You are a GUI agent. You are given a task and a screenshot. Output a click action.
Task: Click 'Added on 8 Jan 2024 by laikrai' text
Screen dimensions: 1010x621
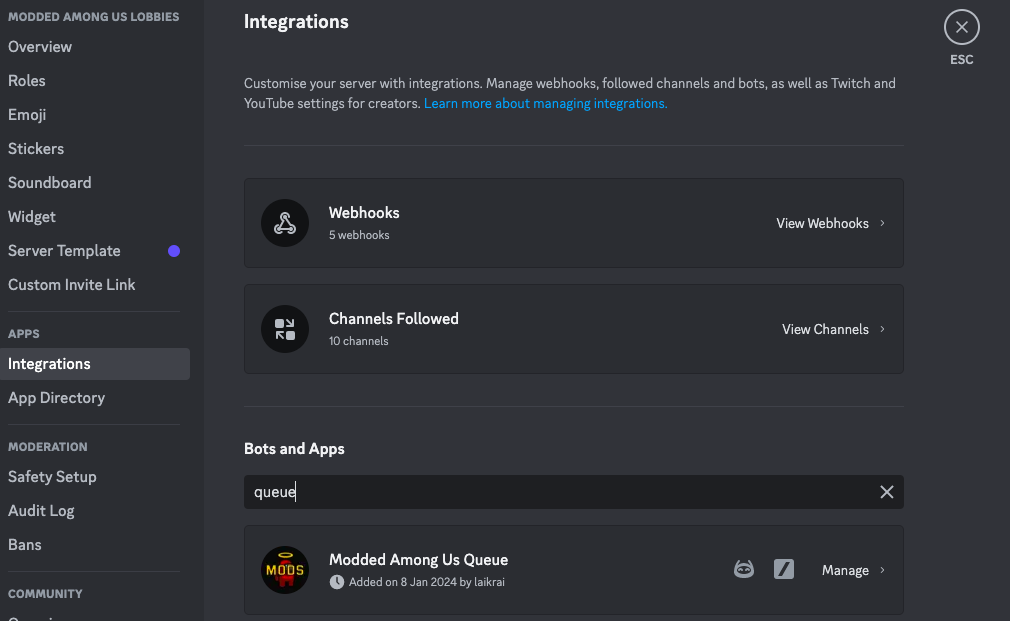(x=426, y=582)
